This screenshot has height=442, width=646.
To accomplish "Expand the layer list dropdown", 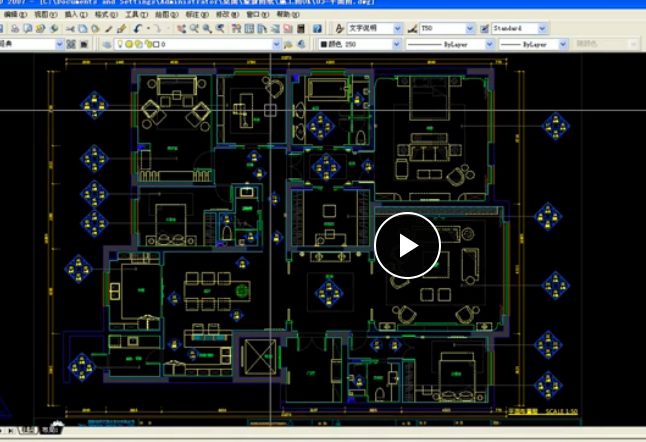I will [x=276, y=44].
